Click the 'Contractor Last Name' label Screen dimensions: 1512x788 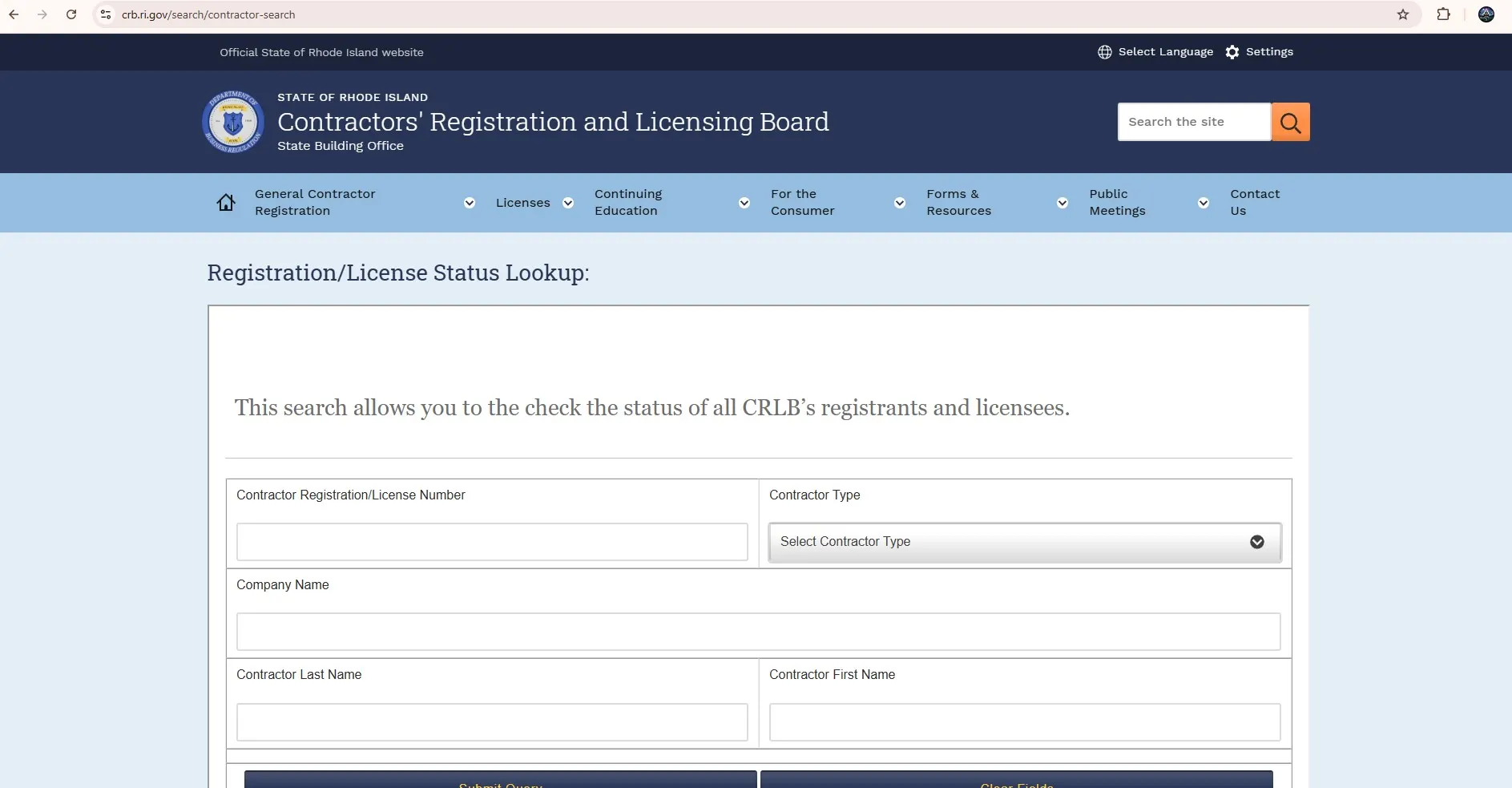pos(299,675)
